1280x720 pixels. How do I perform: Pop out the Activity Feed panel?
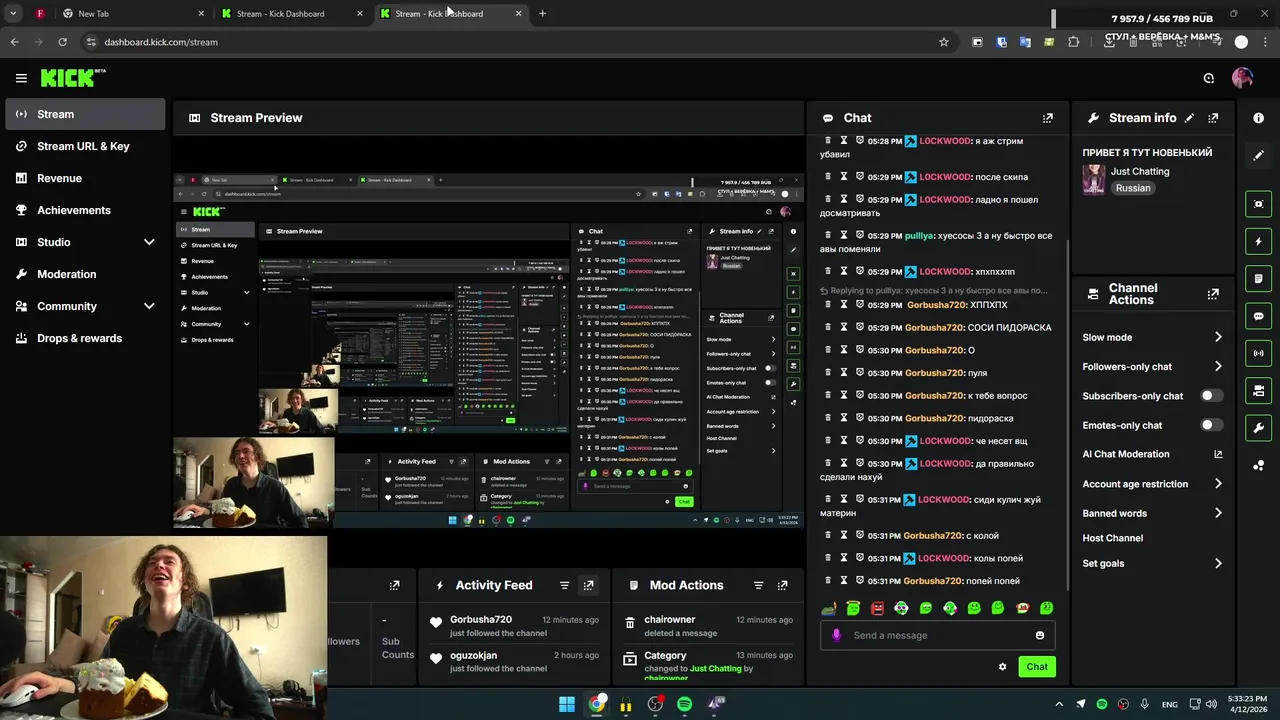(588, 585)
